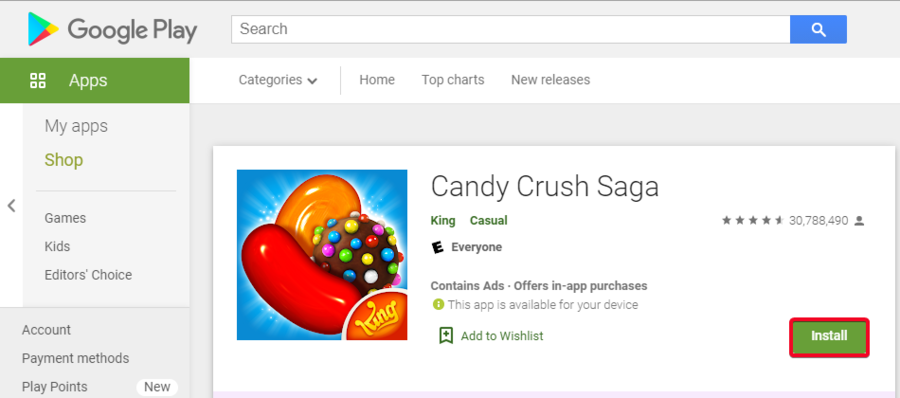The height and width of the screenshot is (398, 900).
Task: Click the Google Play logo
Action: 112,30
